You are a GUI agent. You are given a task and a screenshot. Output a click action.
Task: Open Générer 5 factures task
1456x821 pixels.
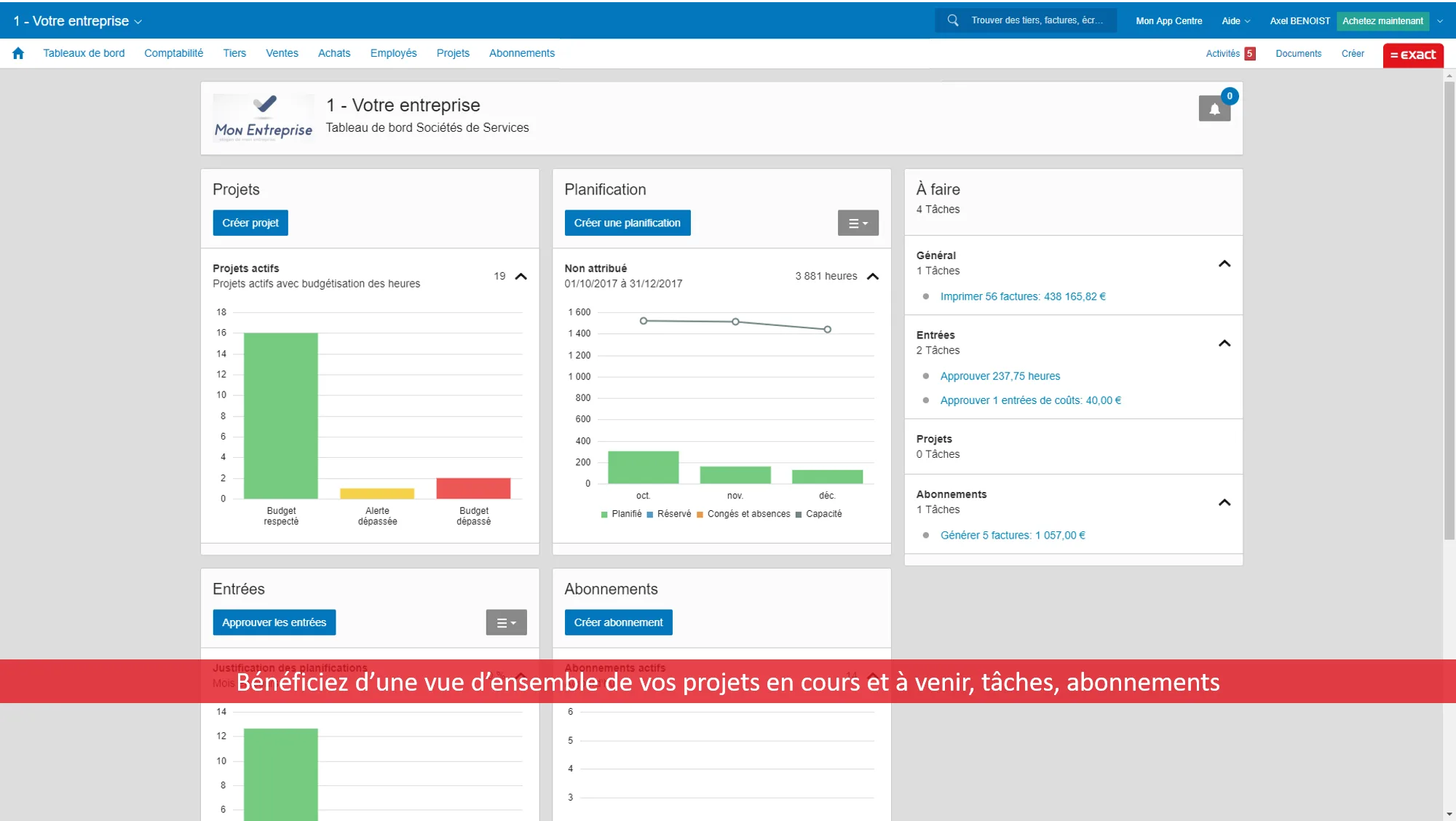[1013, 535]
